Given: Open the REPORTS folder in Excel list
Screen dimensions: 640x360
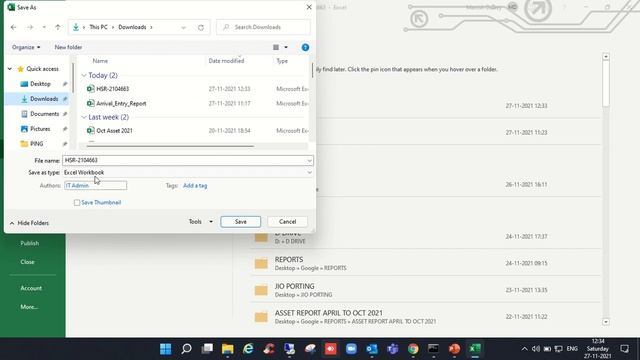Looking at the screenshot, I should click(426, 263).
